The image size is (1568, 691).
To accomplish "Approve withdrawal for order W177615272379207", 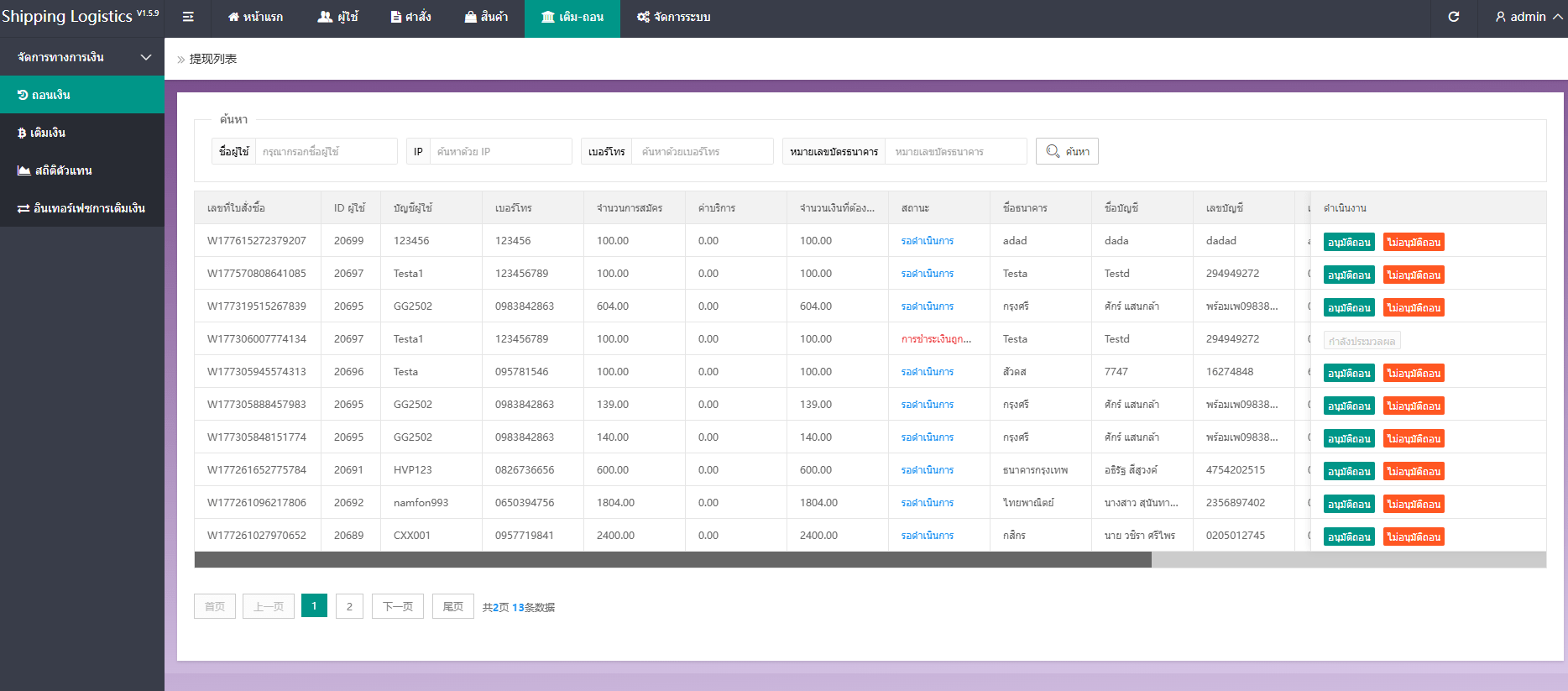I will point(1348,243).
